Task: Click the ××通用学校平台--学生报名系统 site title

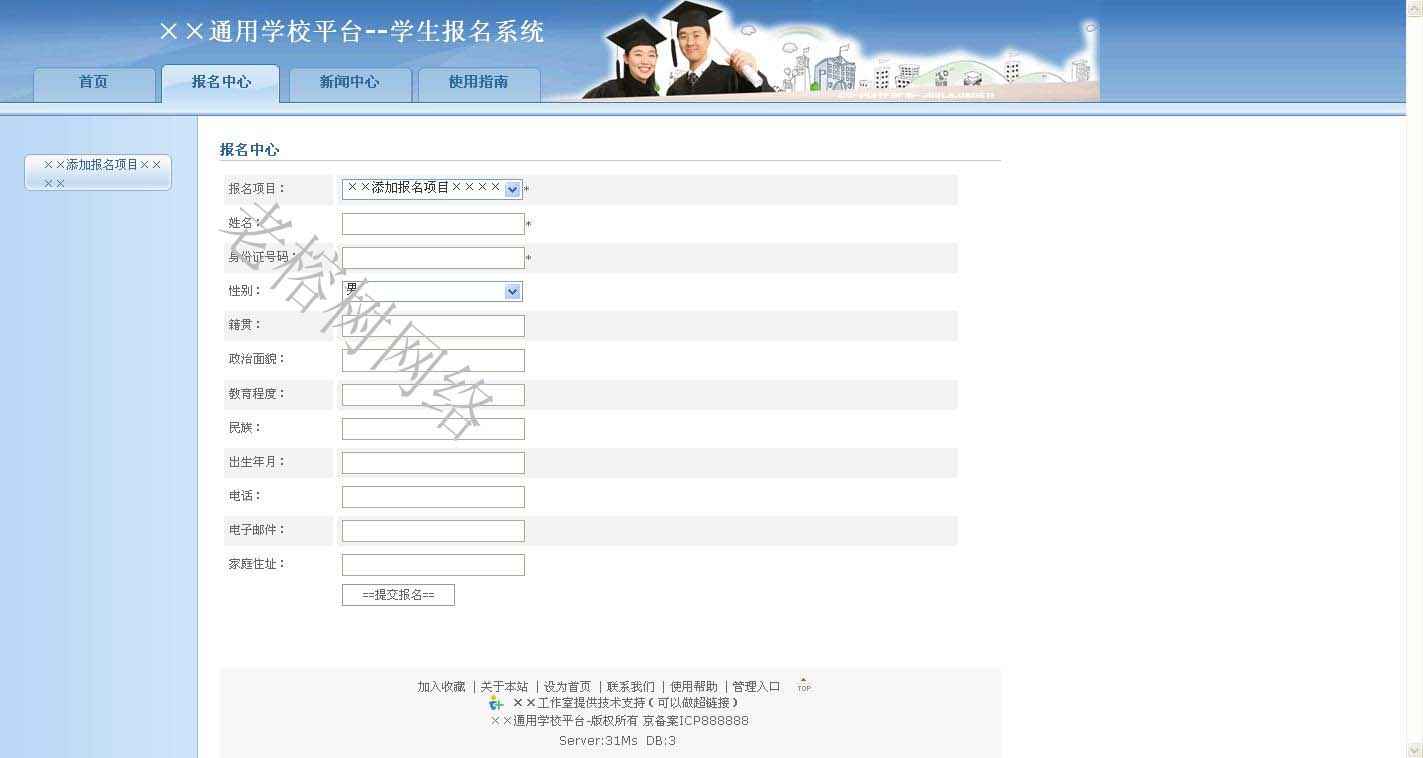Action: pos(351,32)
